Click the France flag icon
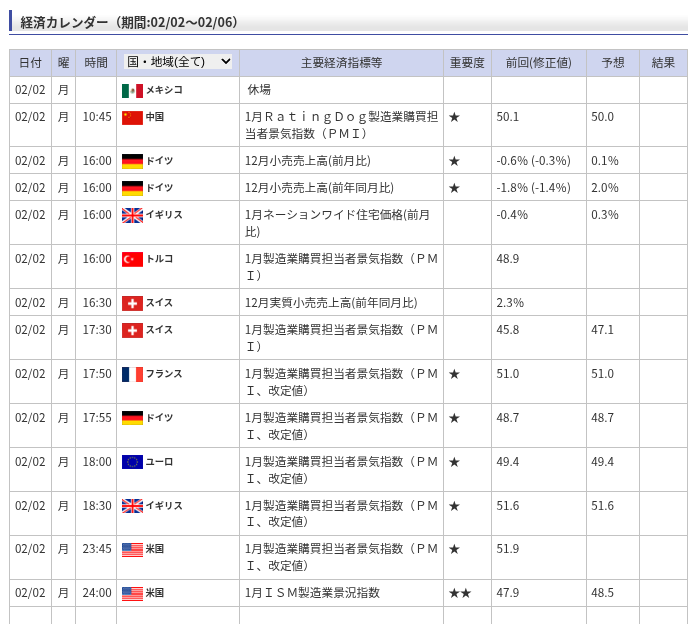 [132, 374]
